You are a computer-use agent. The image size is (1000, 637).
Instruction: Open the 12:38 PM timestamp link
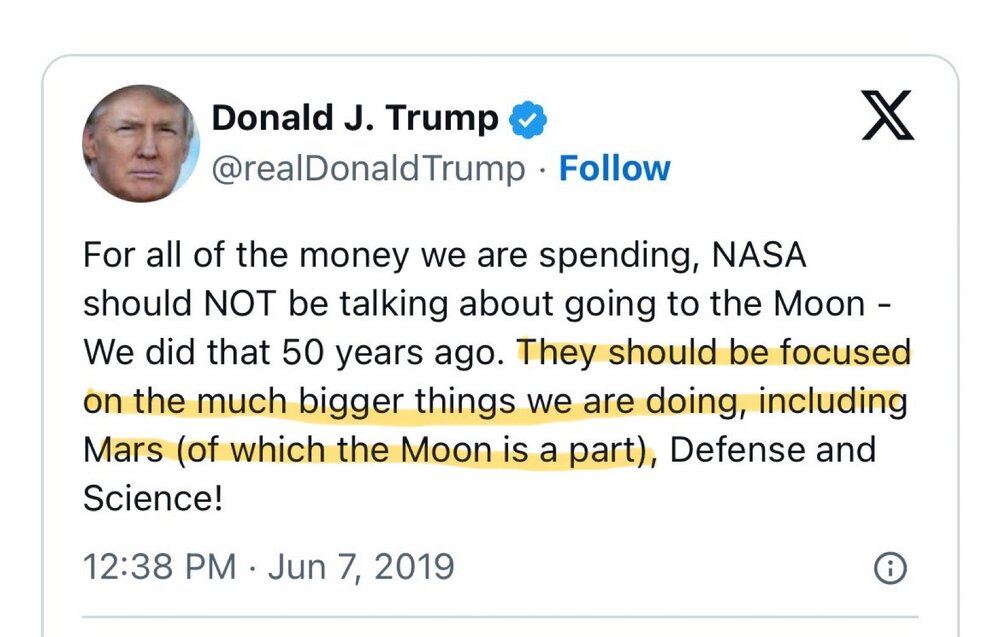(x=159, y=567)
